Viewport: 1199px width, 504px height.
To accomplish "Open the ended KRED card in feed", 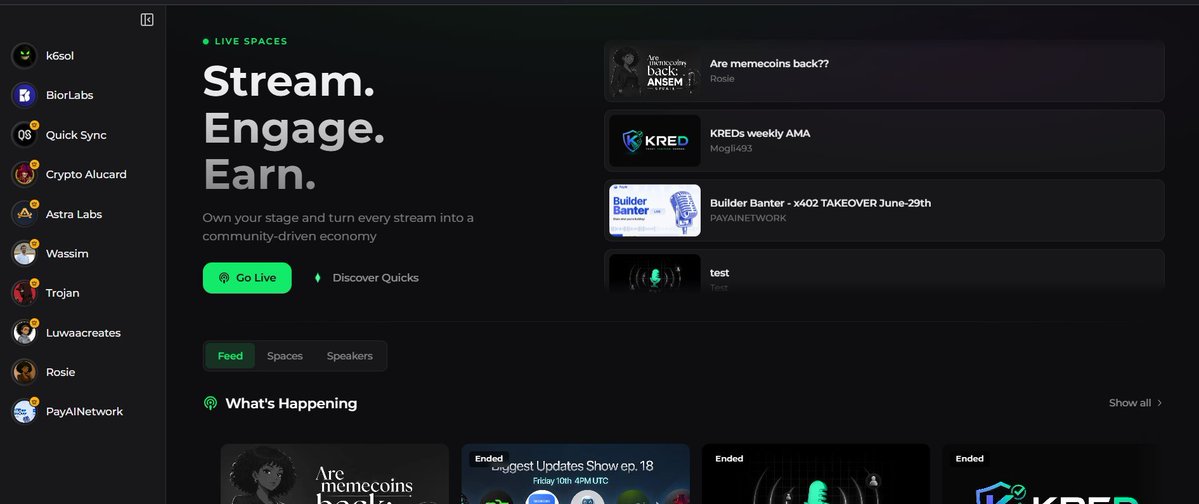I will 1057,474.
